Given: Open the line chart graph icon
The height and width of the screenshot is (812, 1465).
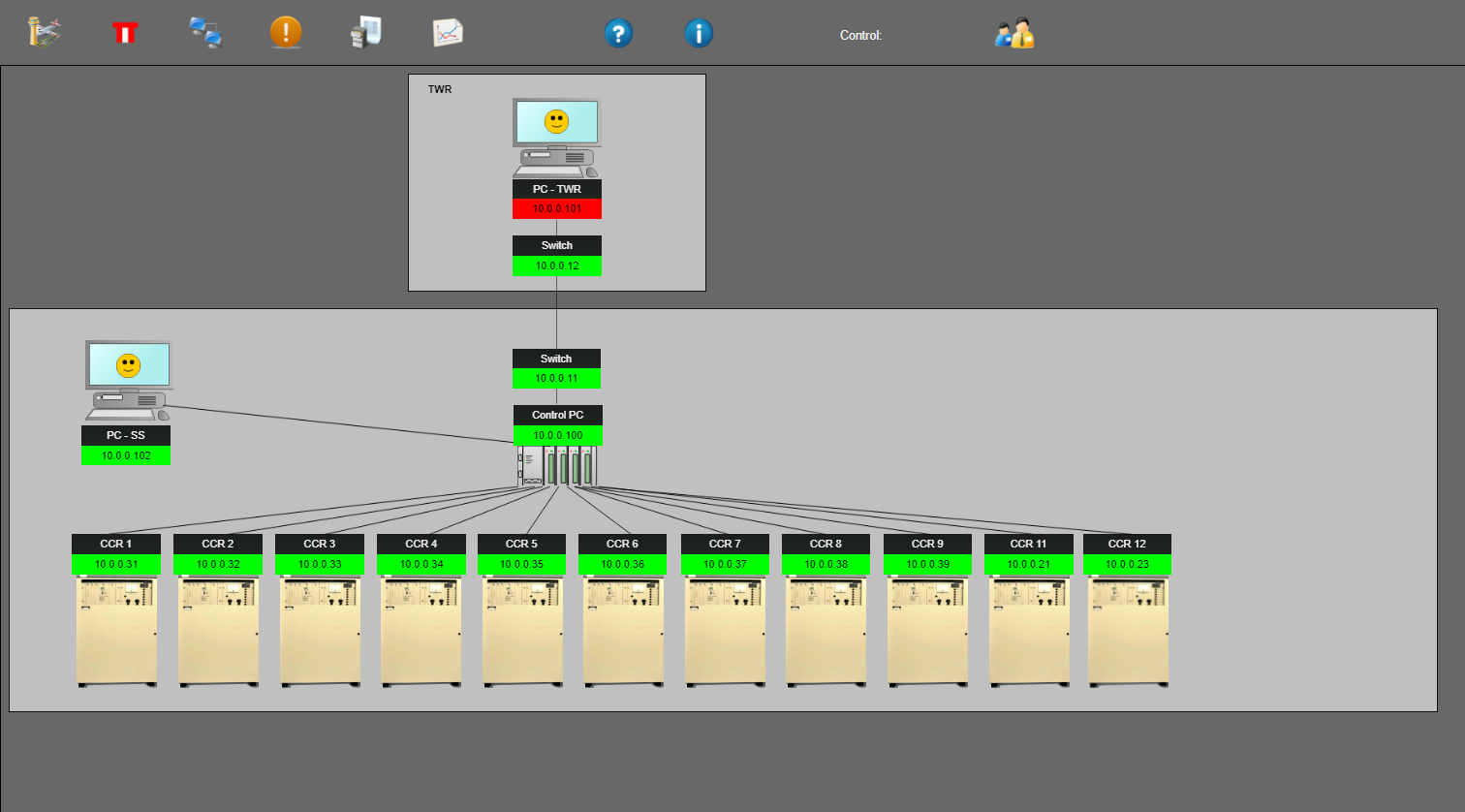Looking at the screenshot, I should (447, 33).
